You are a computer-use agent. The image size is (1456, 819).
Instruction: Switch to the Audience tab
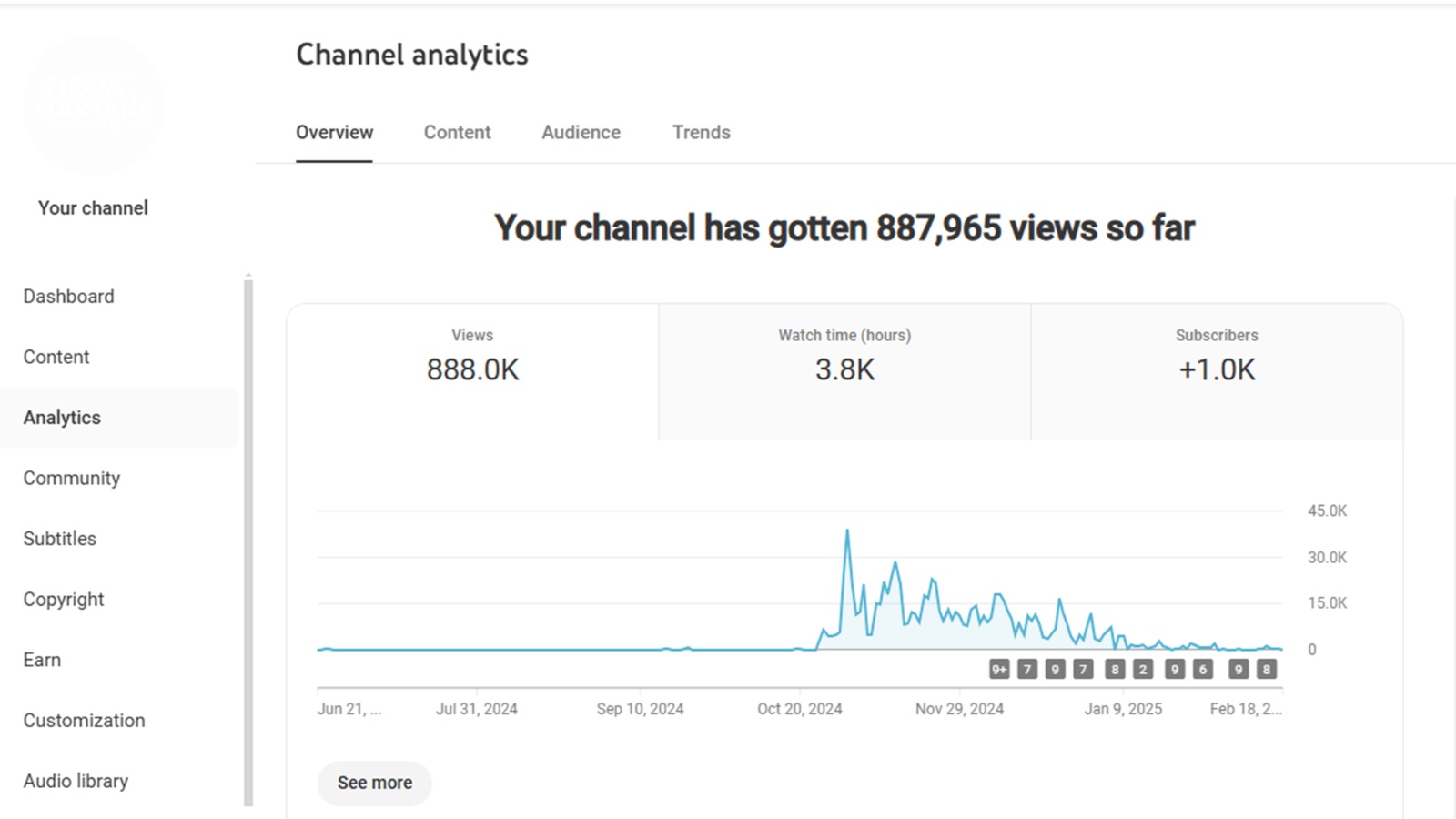[581, 133]
